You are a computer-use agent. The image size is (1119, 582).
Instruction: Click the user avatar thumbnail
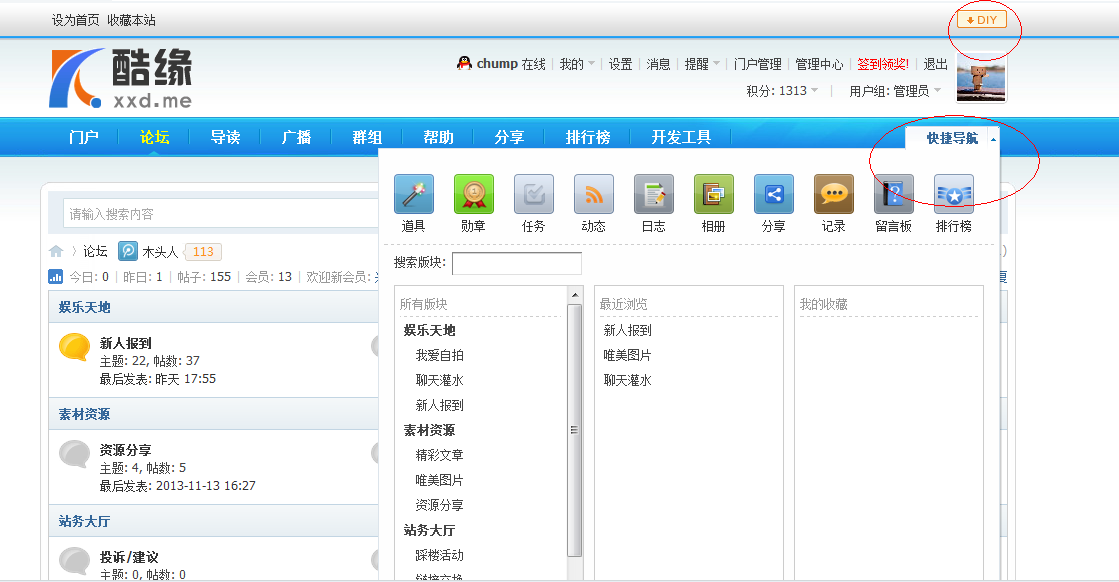[x=981, y=78]
